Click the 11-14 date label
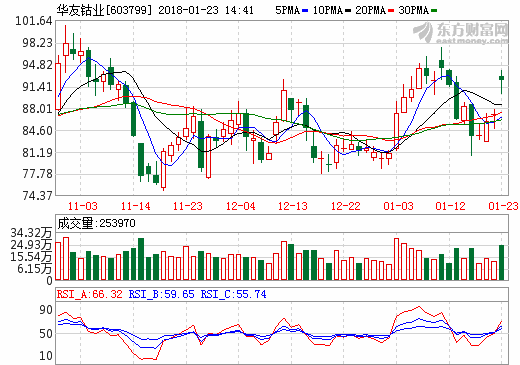The image size is (520, 365). click(x=135, y=206)
